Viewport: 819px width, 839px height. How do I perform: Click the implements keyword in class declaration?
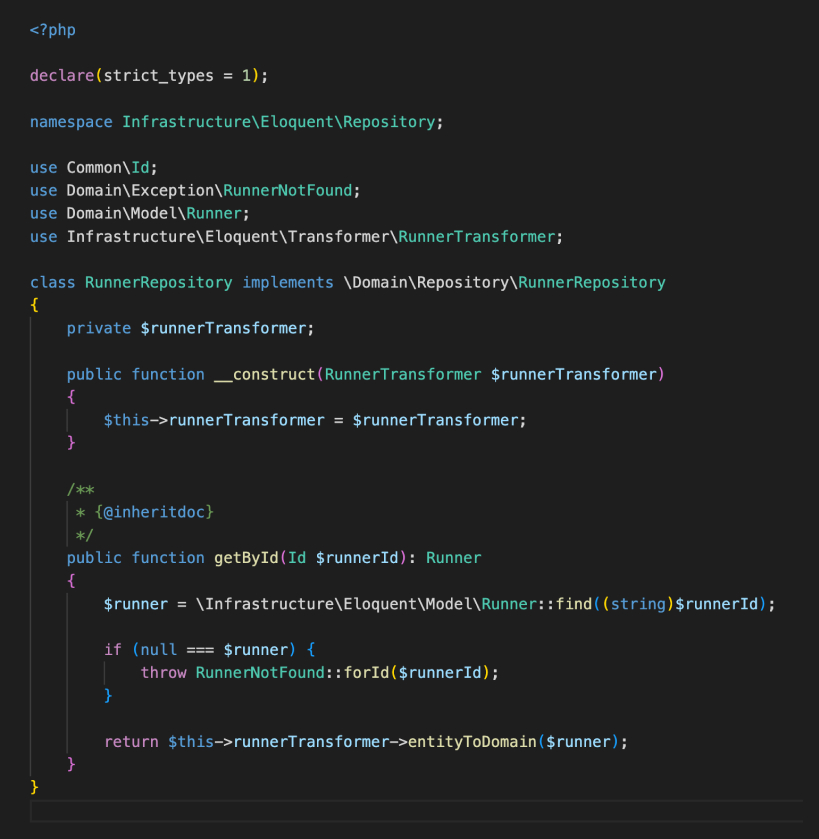pos(287,282)
